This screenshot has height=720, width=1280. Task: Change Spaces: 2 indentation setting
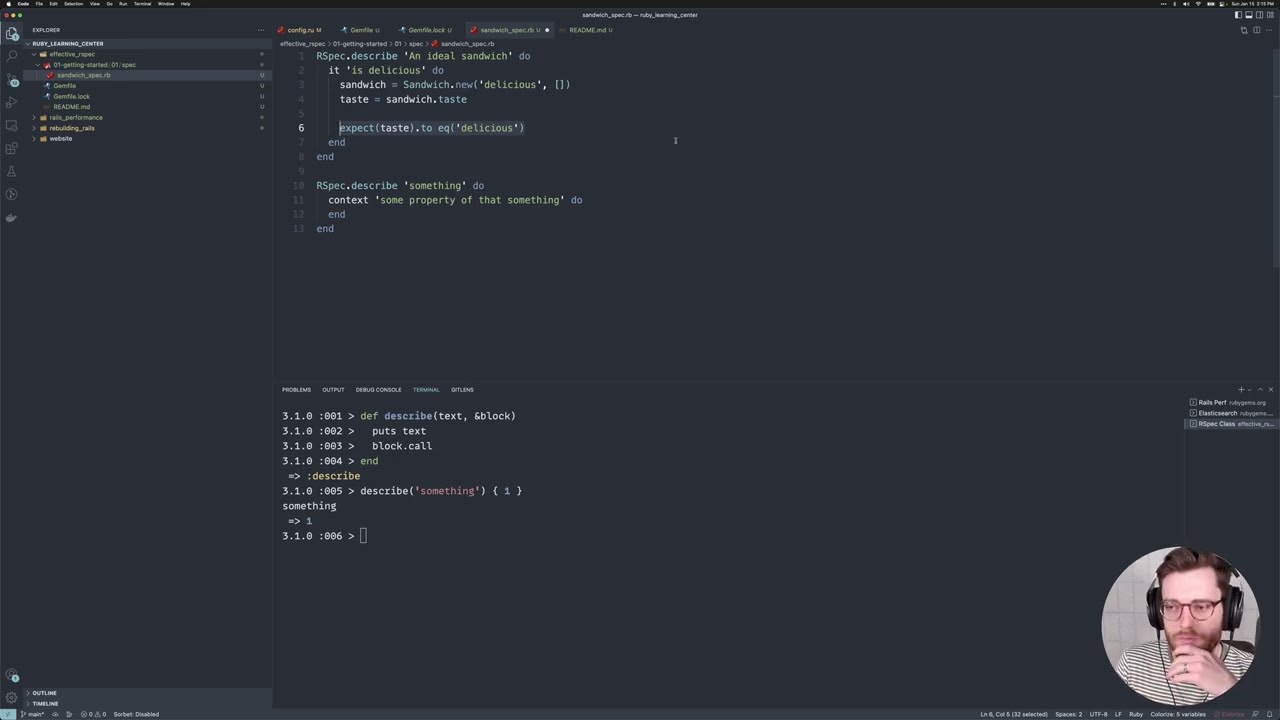tap(1068, 714)
